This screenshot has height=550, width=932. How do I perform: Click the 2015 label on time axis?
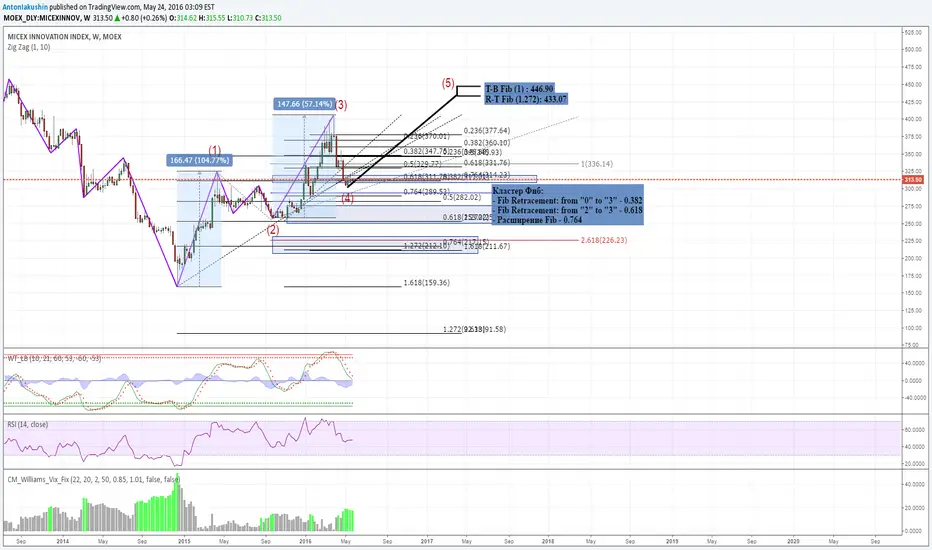(x=184, y=542)
